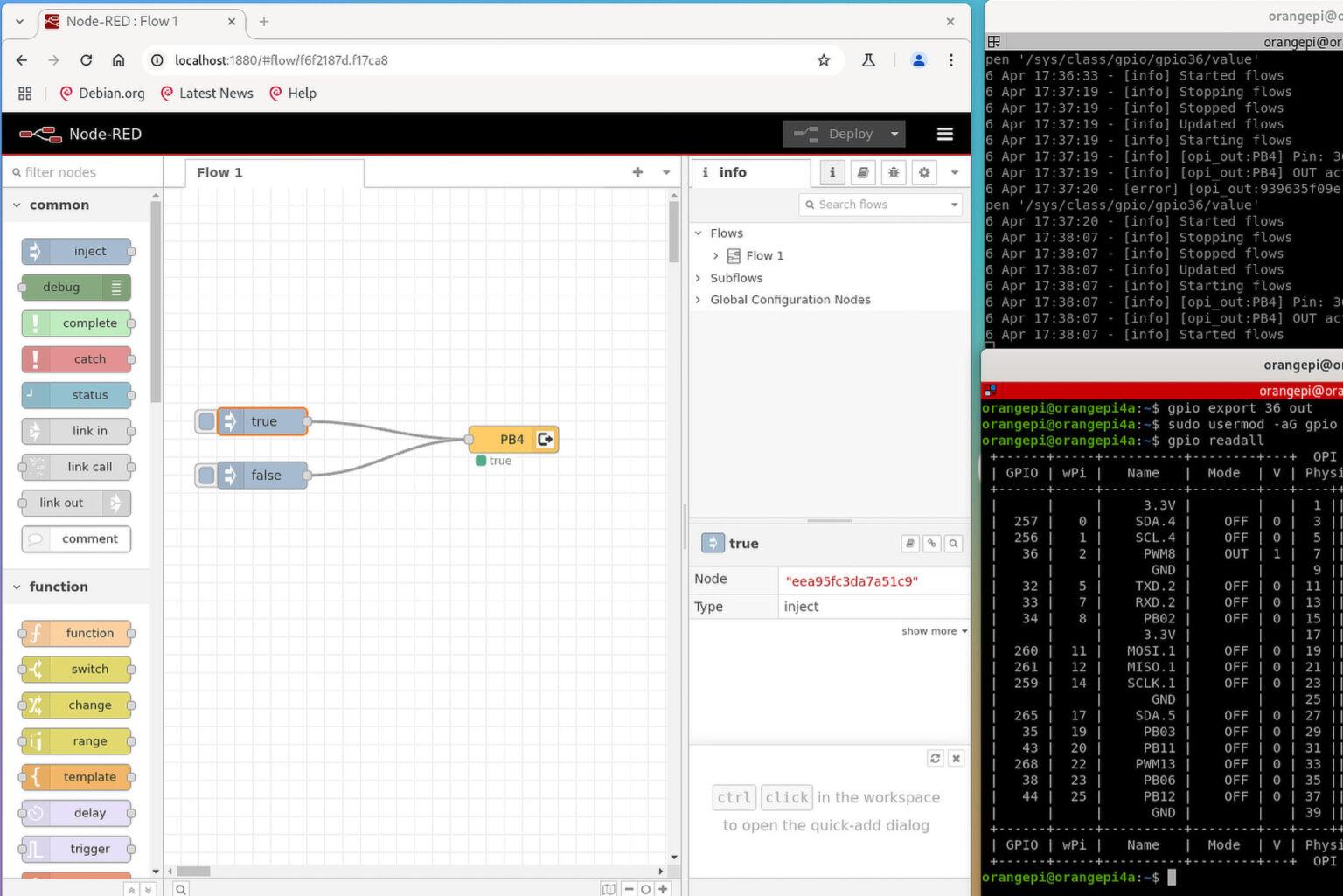Add a new flow tab with plus

pos(637,172)
